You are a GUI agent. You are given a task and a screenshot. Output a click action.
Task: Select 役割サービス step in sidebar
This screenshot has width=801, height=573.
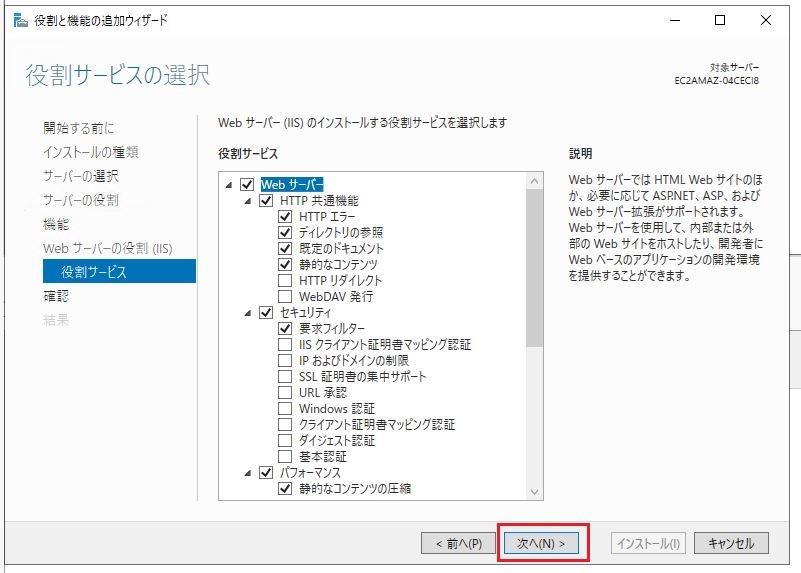(x=120, y=271)
